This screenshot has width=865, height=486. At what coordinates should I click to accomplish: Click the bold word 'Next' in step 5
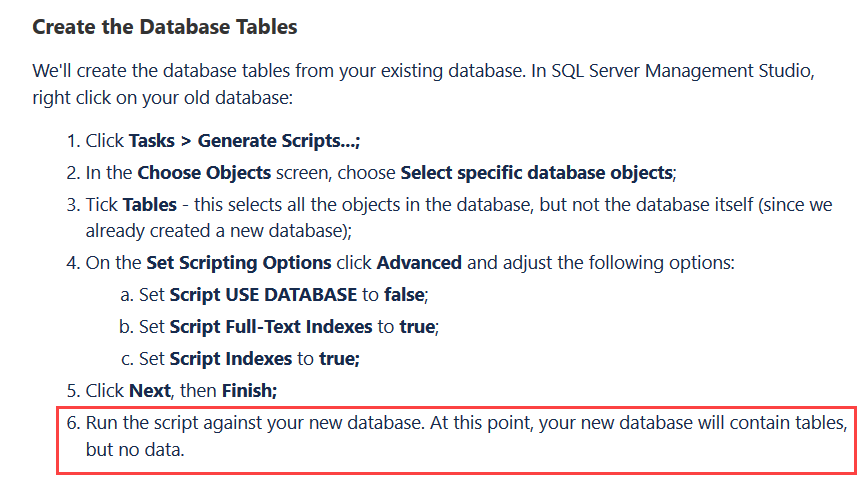coord(150,391)
